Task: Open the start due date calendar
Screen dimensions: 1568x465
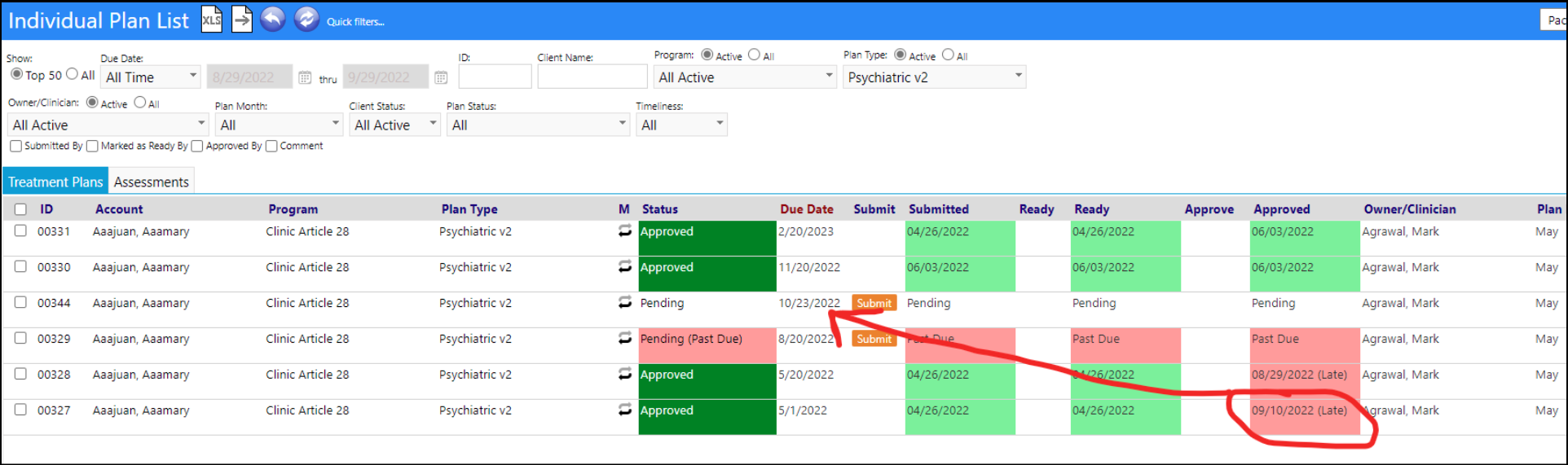Action: pos(305,77)
